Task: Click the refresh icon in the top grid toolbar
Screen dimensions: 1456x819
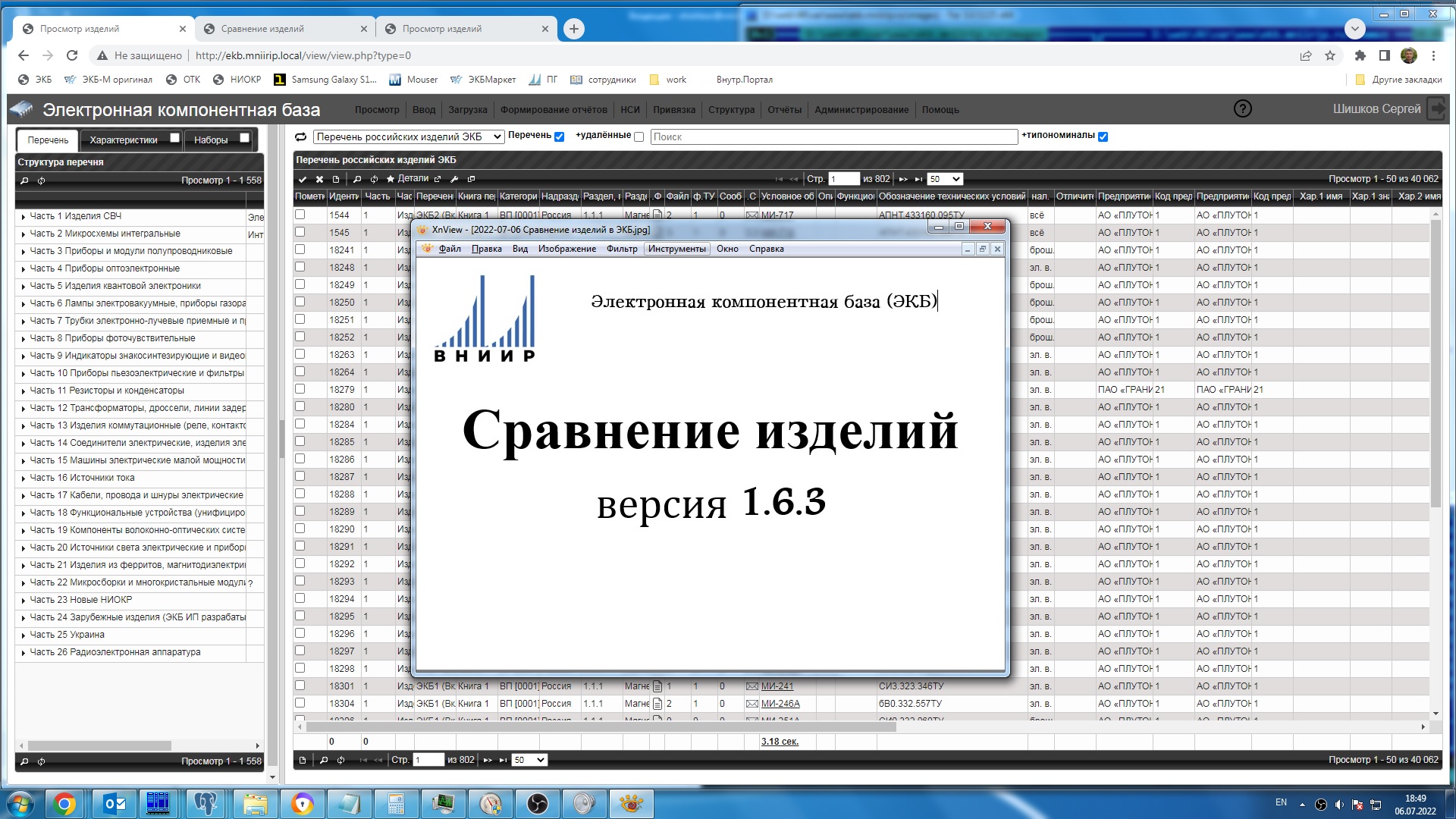Action: [374, 180]
